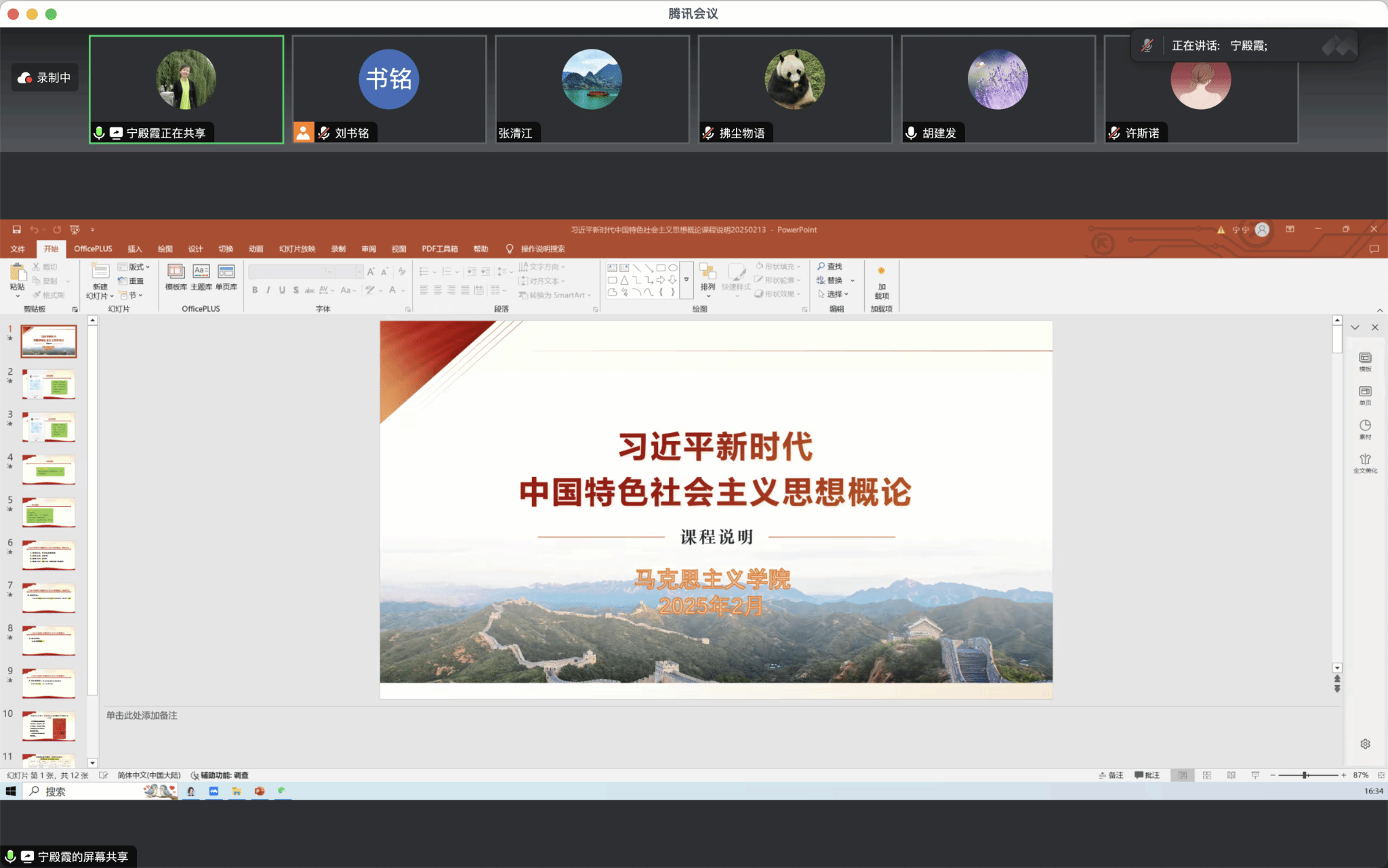The image size is (1388, 868).
Task: Select slide 5 thumbnail
Action: 49,513
